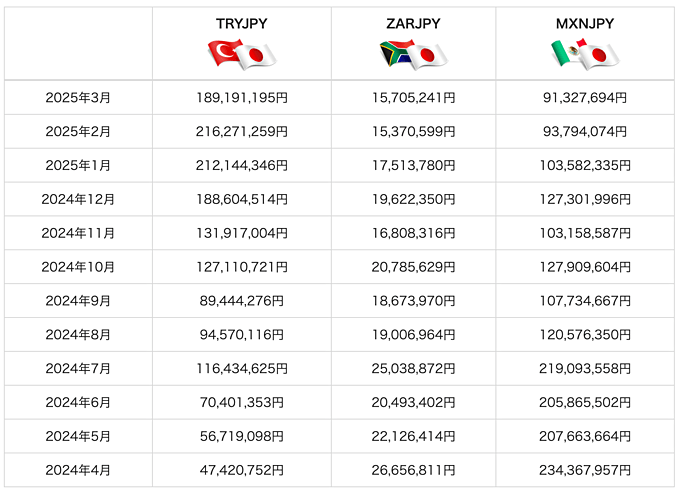This screenshot has height=492, width=680.
Task: Click MXNJPY value 234,367,957円
Action: point(585,470)
